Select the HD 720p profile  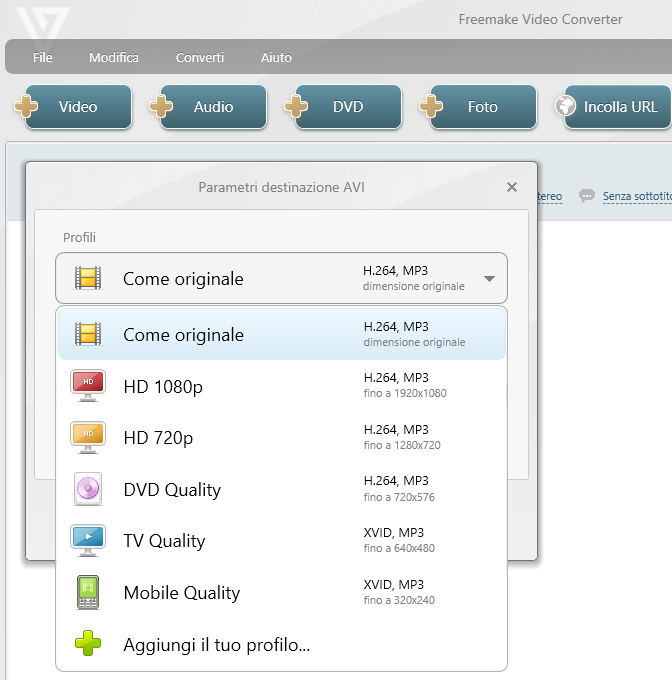point(282,437)
